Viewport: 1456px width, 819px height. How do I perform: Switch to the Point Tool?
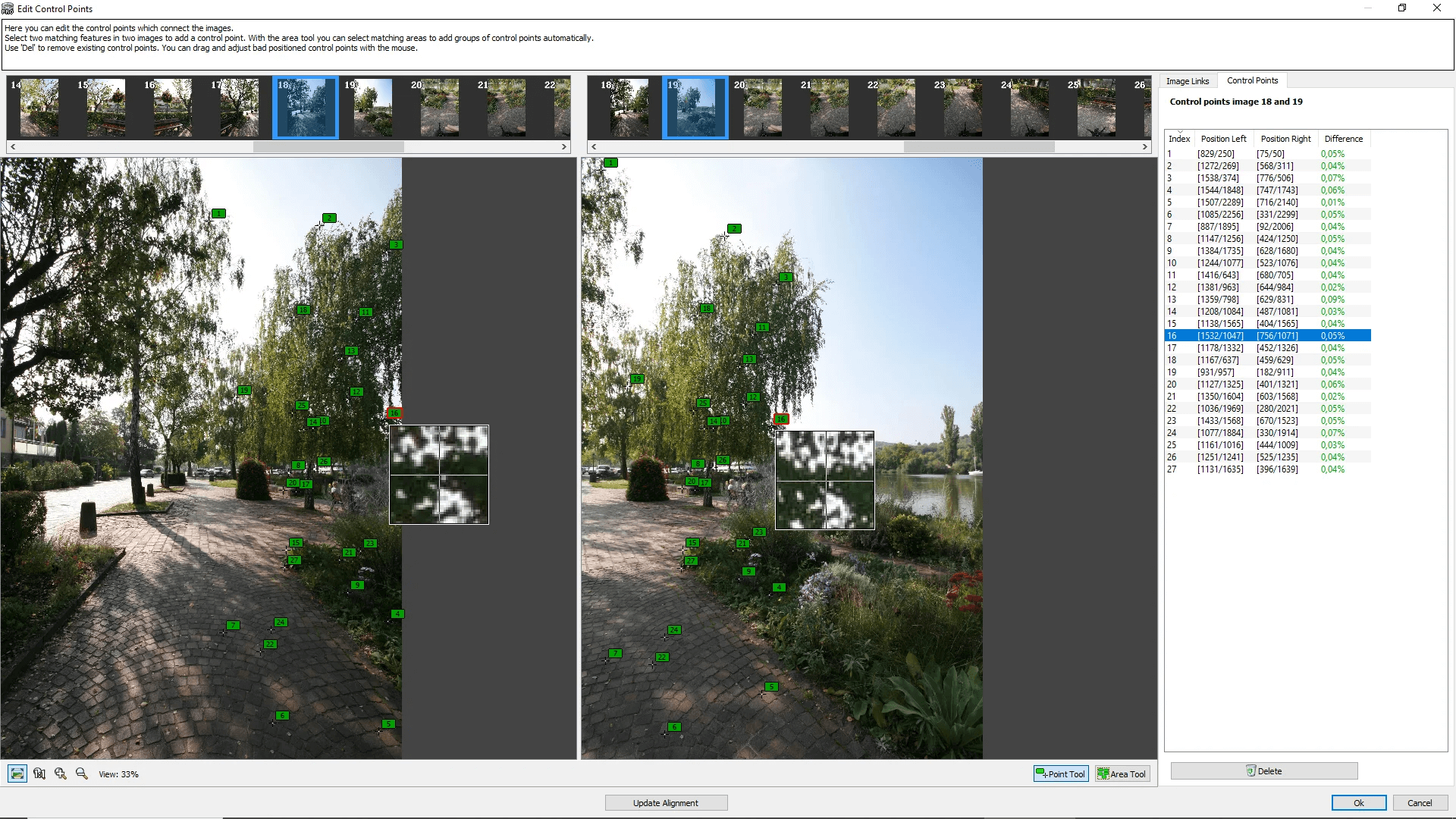pos(1060,773)
